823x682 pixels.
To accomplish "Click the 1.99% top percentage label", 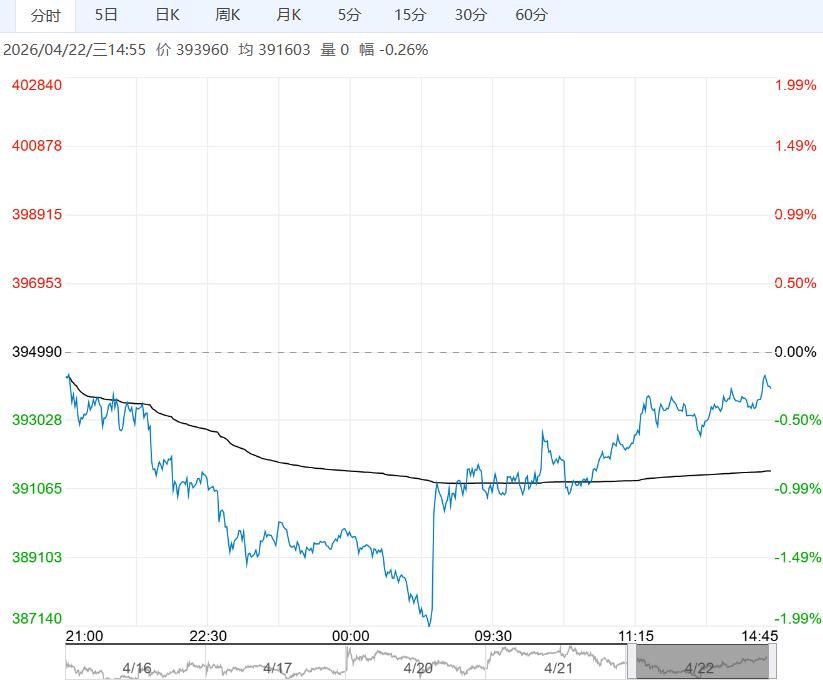I will click(x=795, y=85).
